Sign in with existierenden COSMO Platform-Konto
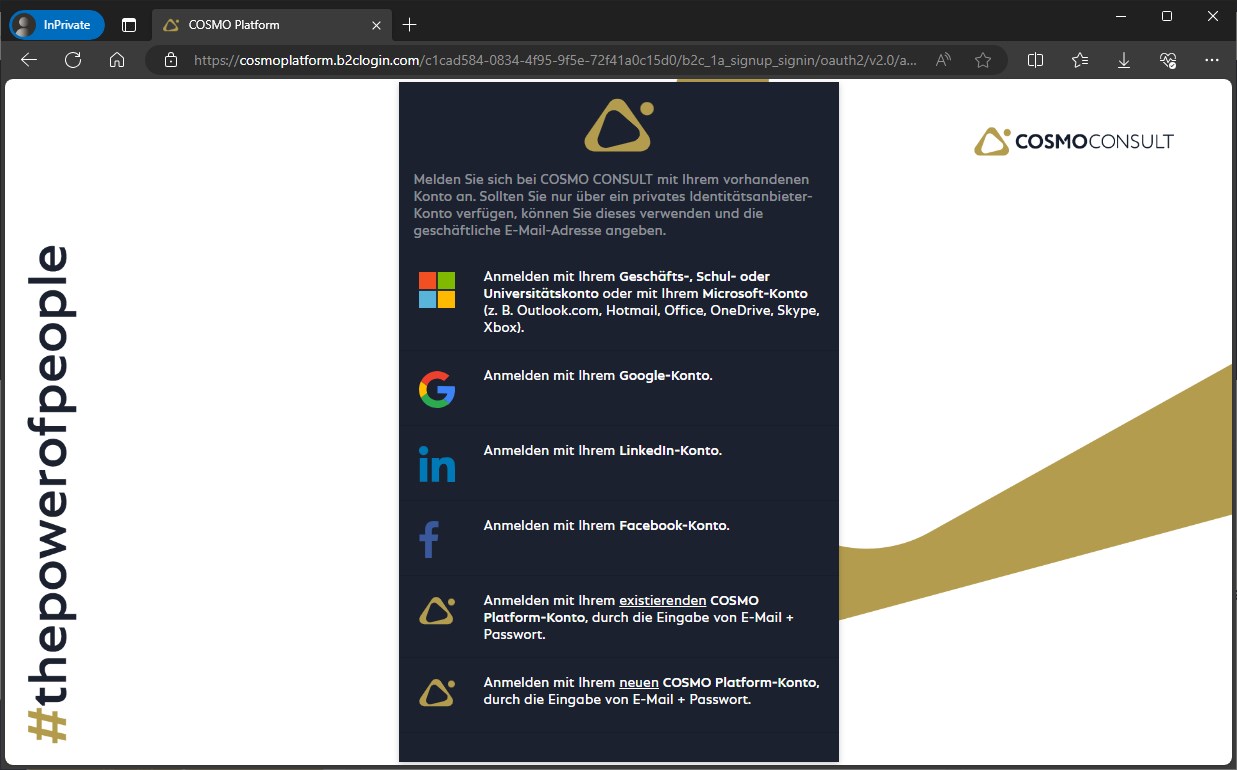Image resolution: width=1237 pixels, height=770 pixels. point(638,619)
